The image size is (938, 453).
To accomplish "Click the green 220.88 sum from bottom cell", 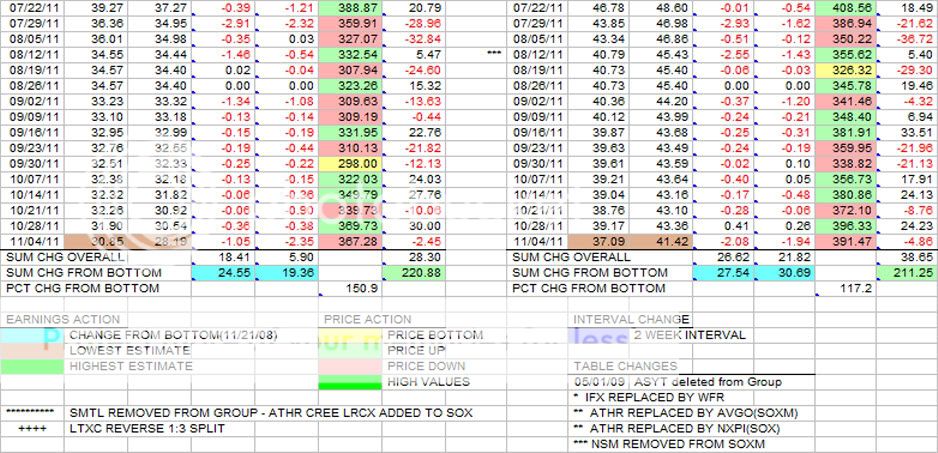I will coord(413,273).
